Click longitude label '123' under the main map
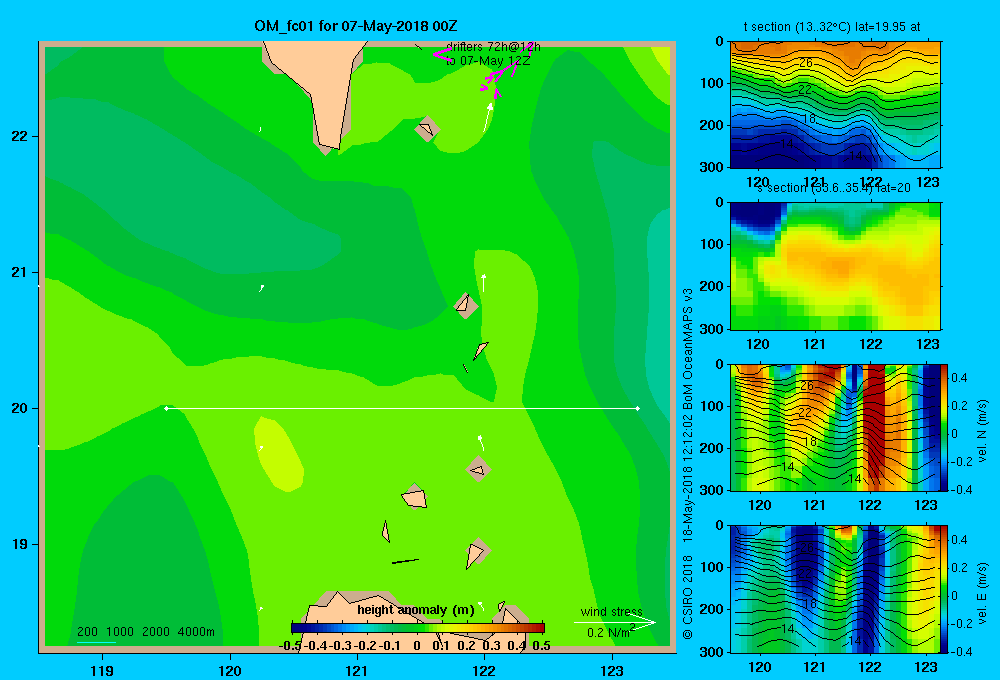This screenshot has height=680, width=1000. 612,670
